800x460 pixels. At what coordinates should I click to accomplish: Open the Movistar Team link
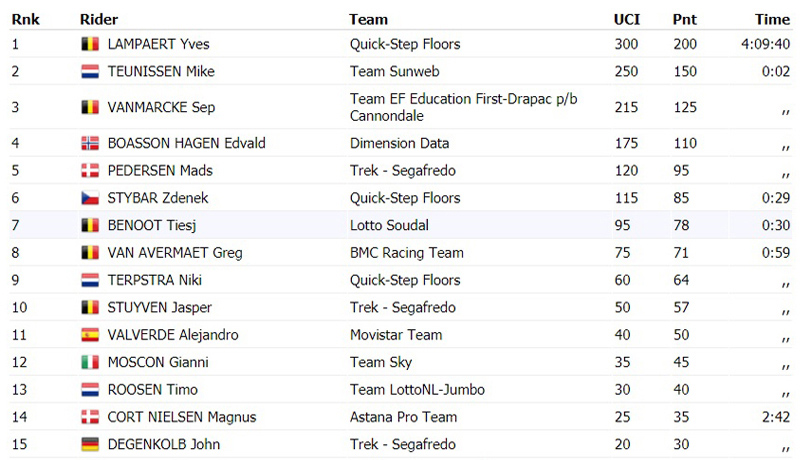pyautogui.click(x=396, y=335)
